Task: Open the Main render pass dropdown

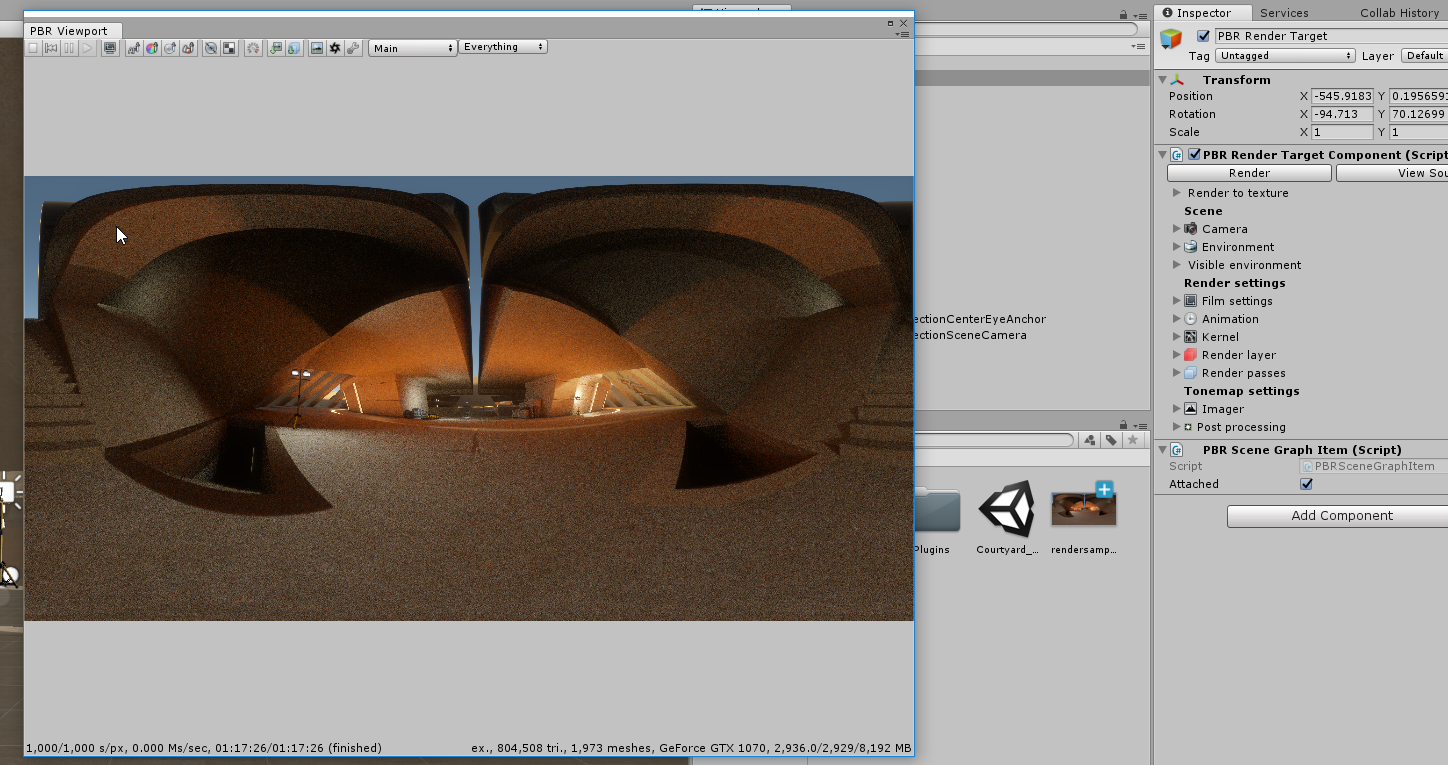Action: (x=413, y=48)
